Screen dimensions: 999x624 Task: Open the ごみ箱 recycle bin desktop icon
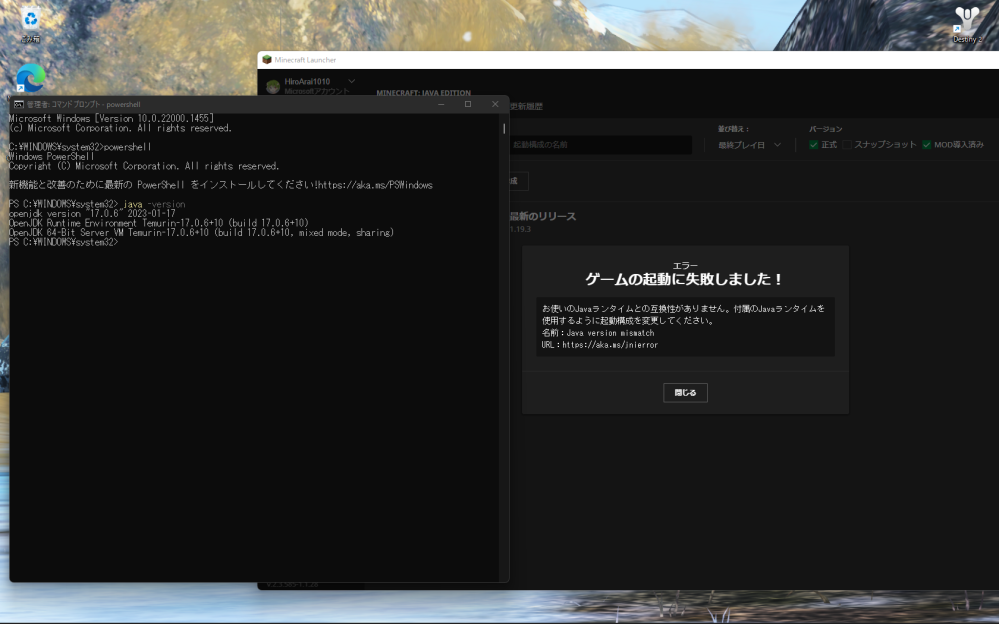pyautogui.click(x=30, y=24)
